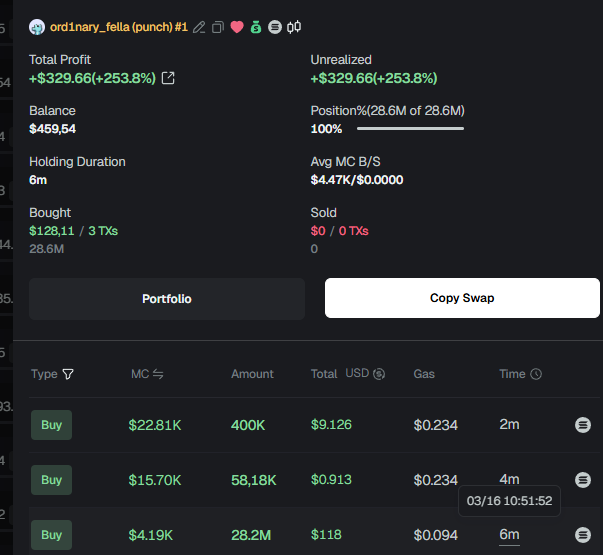The image size is (603, 555).
Task: Toggle the pink heart favorite icon
Action: [x=237, y=27]
